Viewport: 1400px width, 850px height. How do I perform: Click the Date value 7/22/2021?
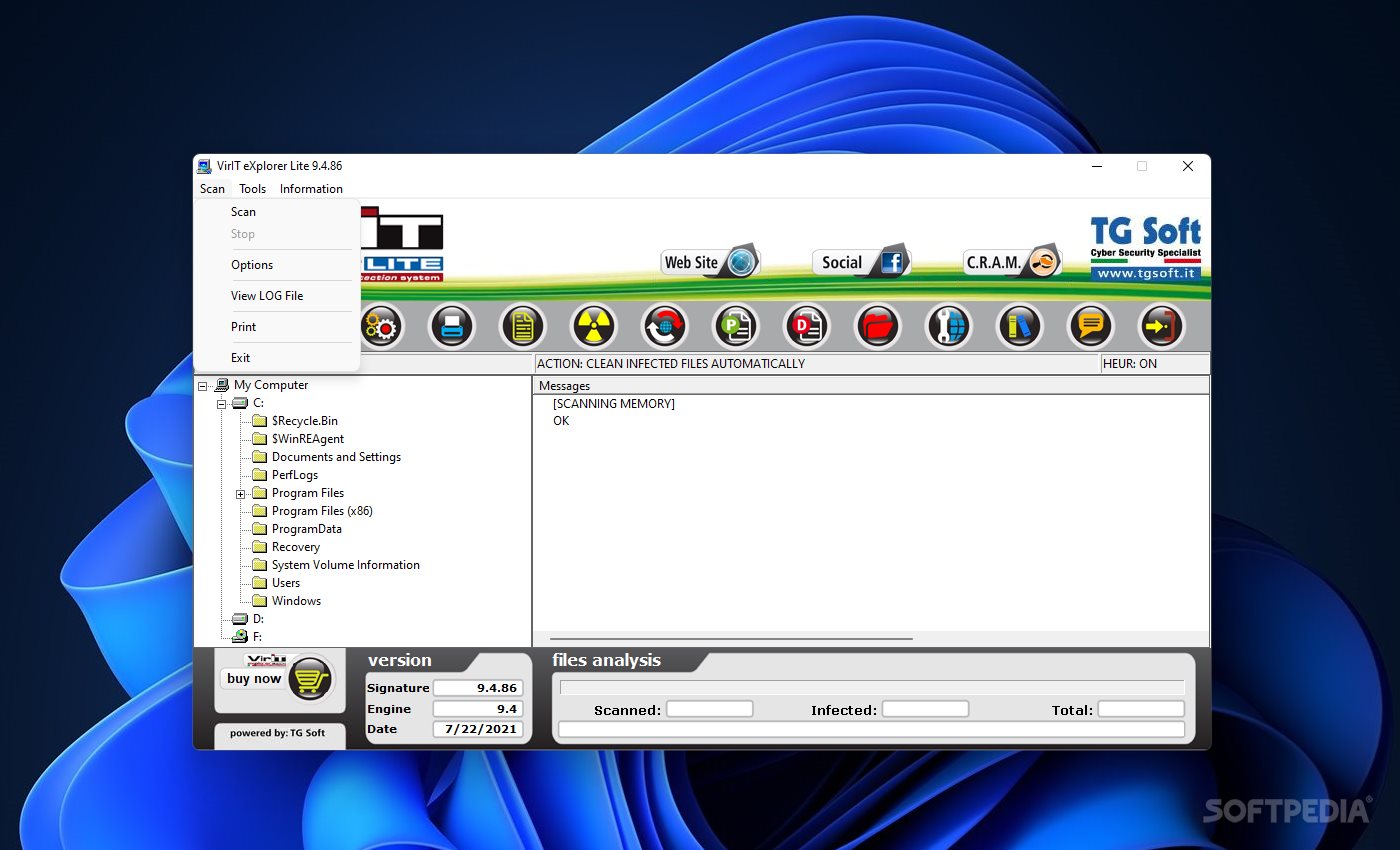(478, 729)
